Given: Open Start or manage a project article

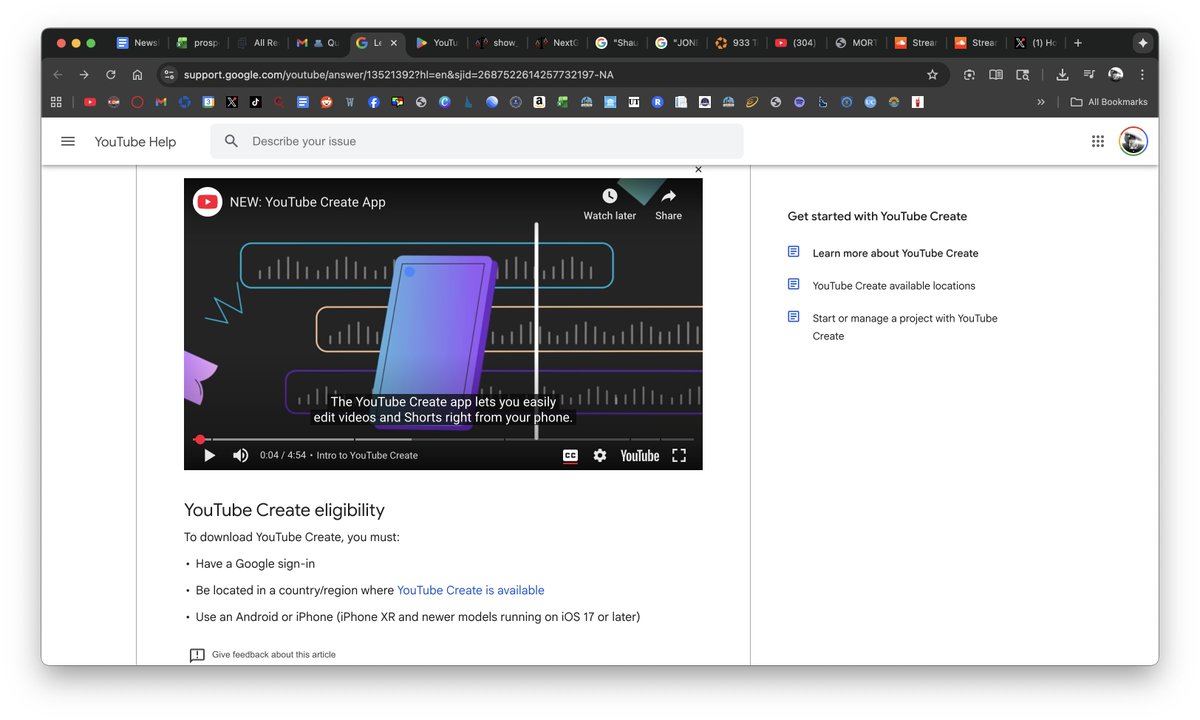Looking at the screenshot, I should (905, 327).
